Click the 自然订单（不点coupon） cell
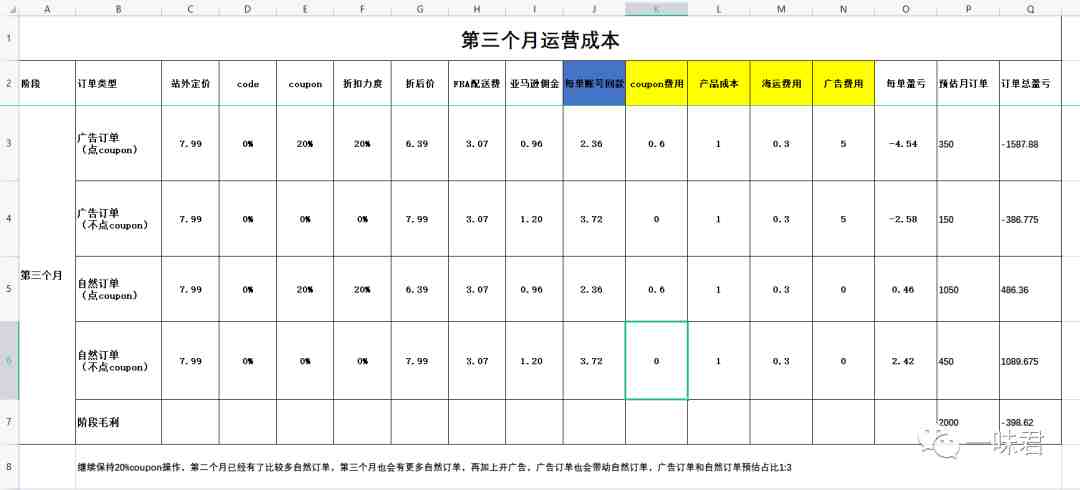Screen dimensions: 1080x490 click(x=118, y=360)
